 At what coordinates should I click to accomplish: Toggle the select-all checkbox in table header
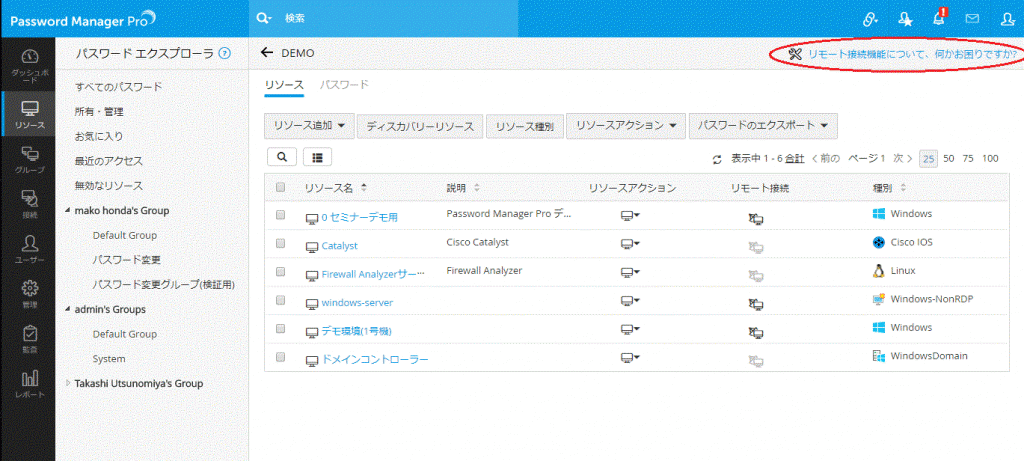(x=281, y=187)
